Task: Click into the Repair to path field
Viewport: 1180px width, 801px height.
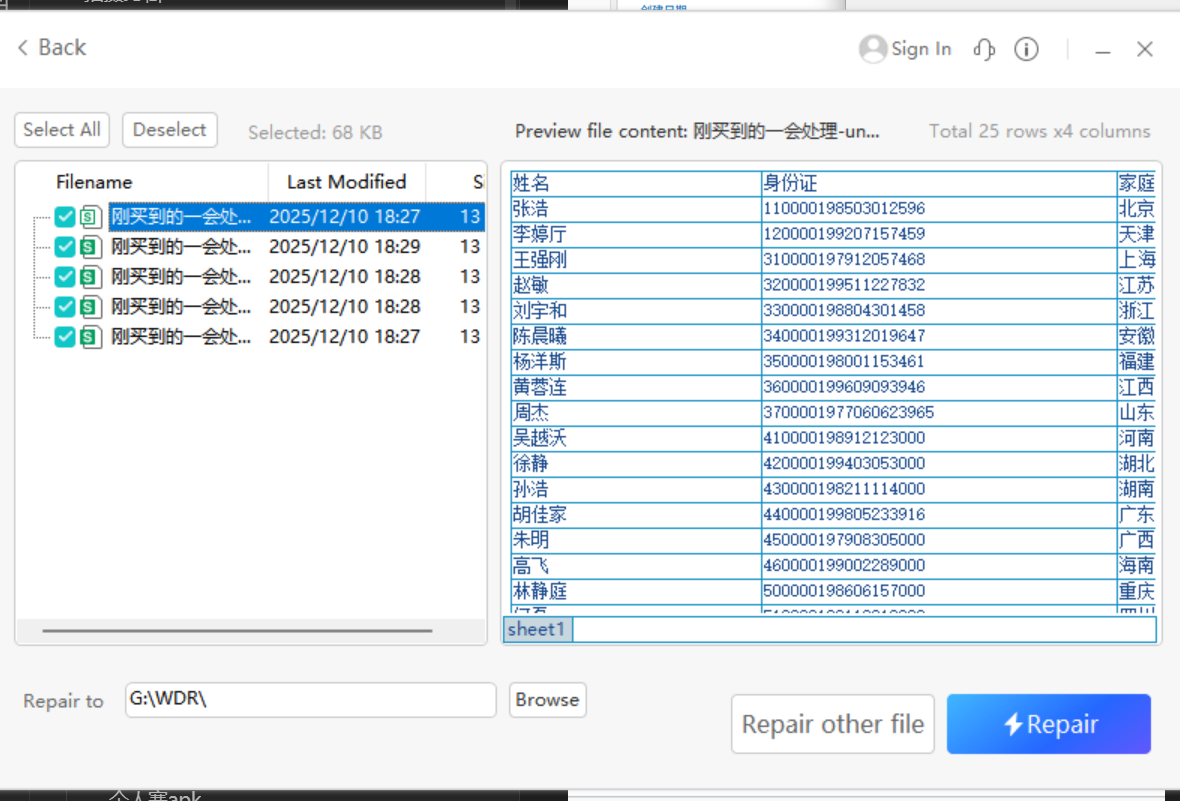Action: click(x=310, y=700)
